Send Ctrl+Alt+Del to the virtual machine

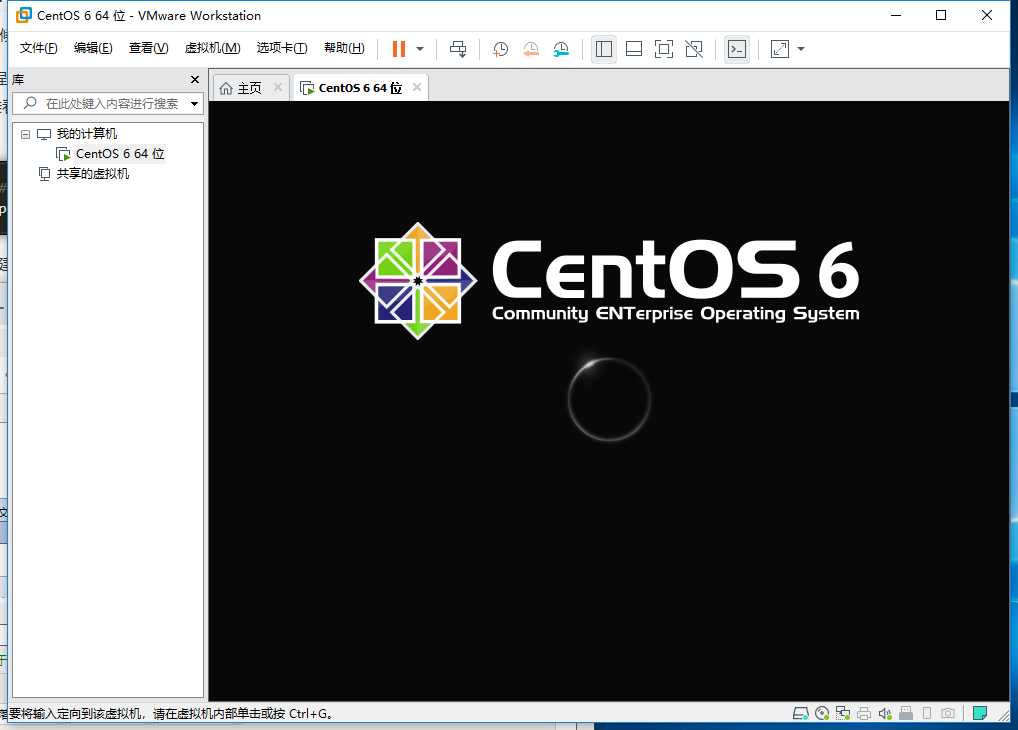coord(458,49)
